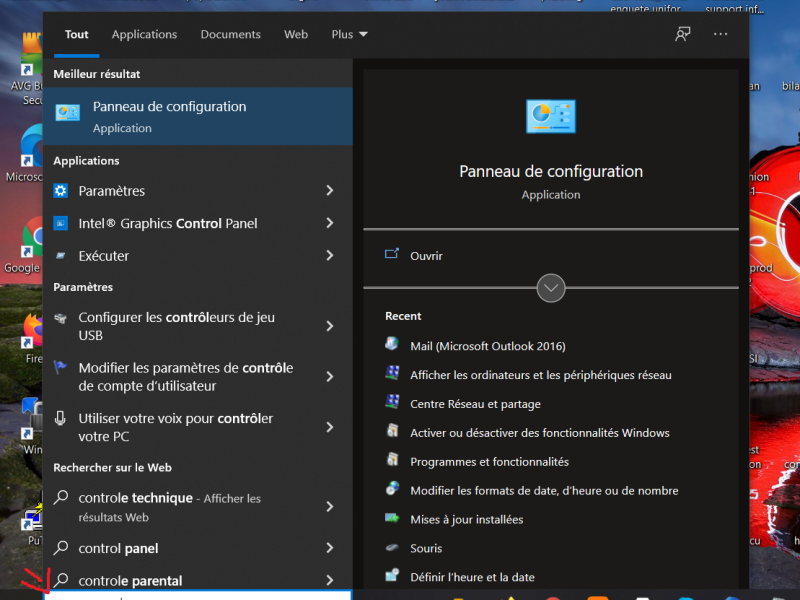The height and width of the screenshot is (600, 800).
Task: Expand the Configurer les contrôleurs de jeu arrow
Action: click(x=330, y=326)
